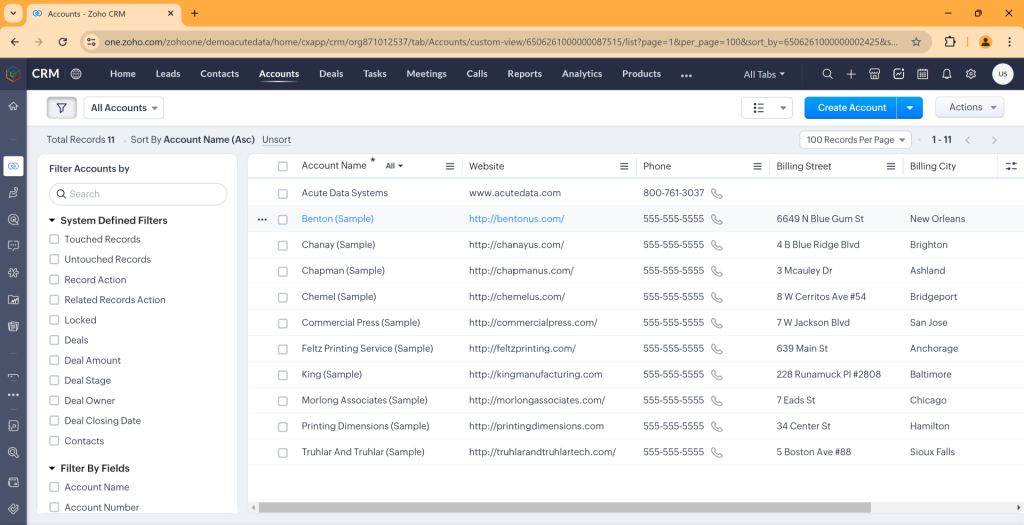This screenshot has width=1024, height=525.
Task: Click the search magnifier in top navigation
Action: 827,74
